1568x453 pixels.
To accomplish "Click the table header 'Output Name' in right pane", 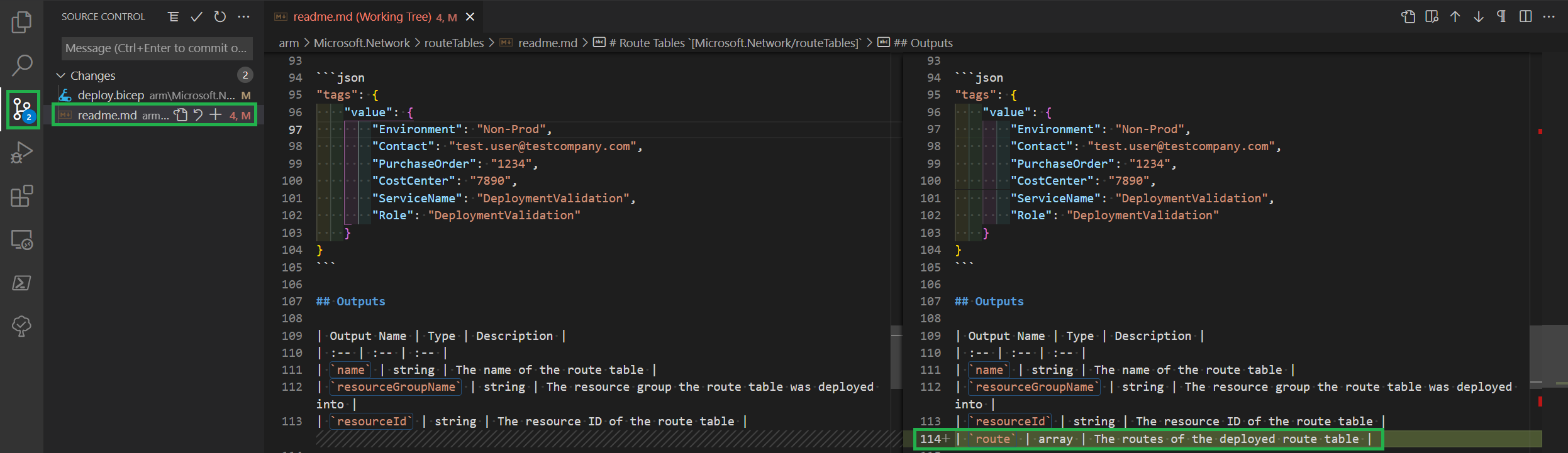I will (1006, 336).
